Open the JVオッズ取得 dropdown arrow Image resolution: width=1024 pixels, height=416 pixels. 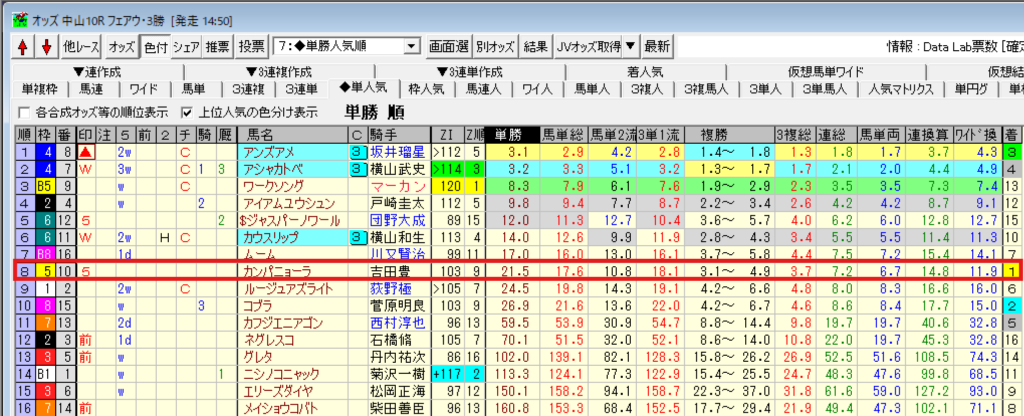coord(629,46)
